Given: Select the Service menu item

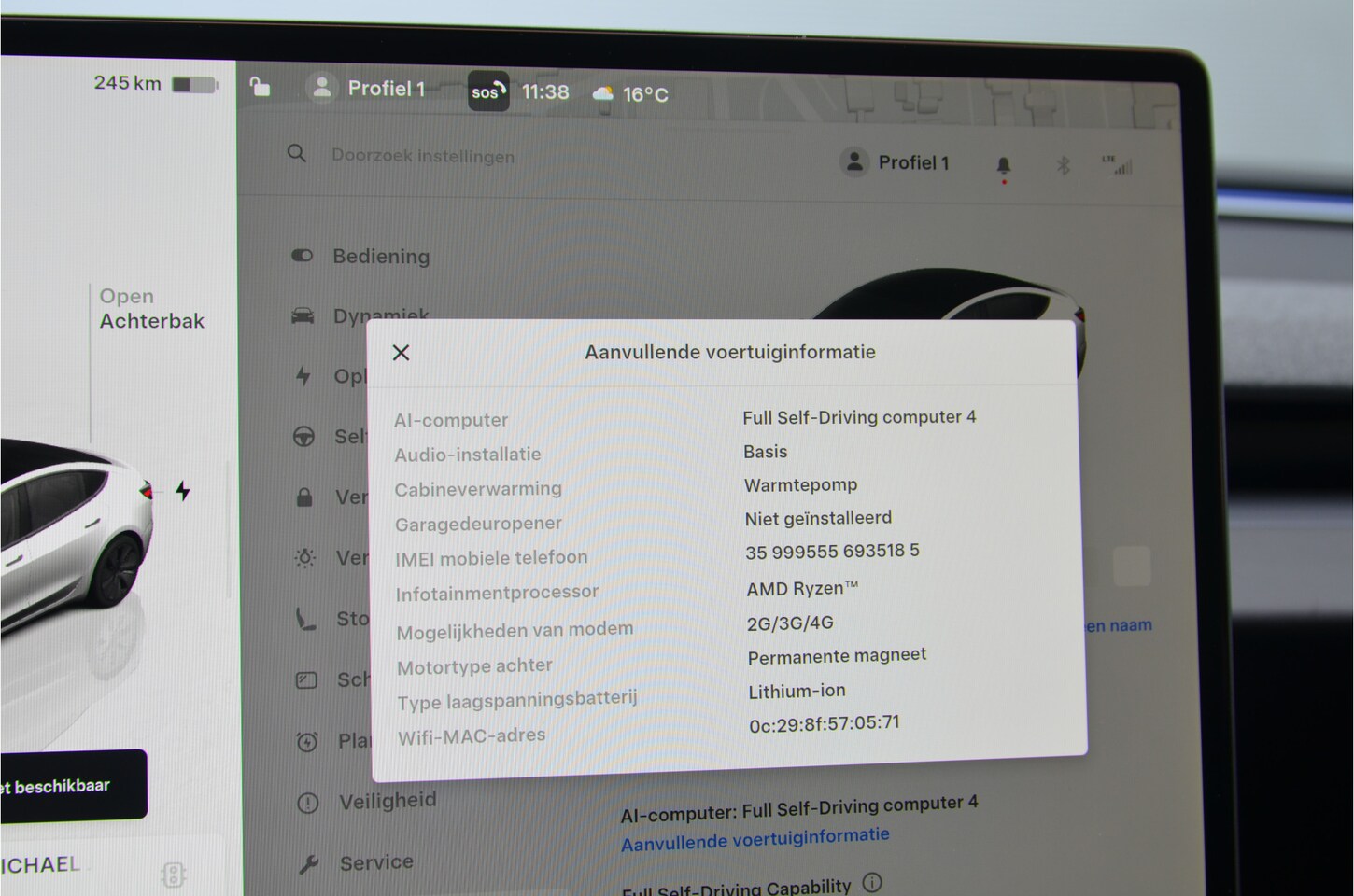Looking at the screenshot, I should (375, 862).
